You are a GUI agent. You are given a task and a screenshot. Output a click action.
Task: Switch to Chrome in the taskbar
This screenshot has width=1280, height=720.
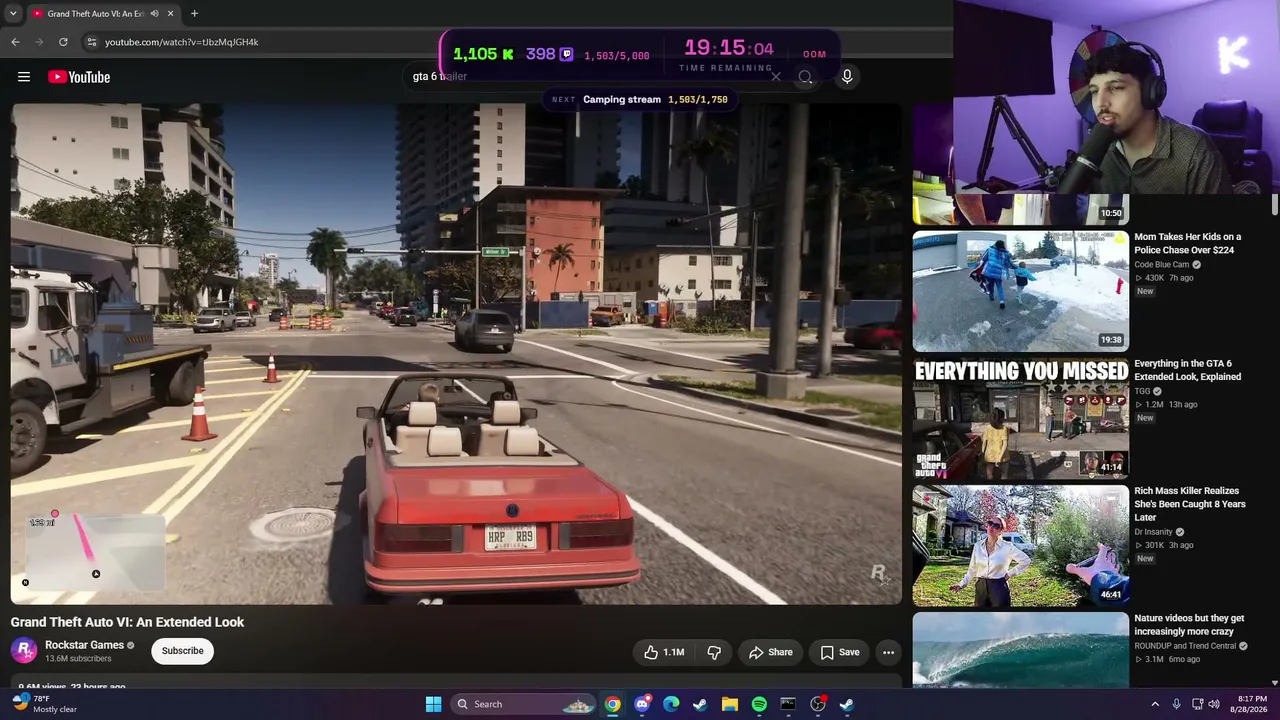click(612, 704)
